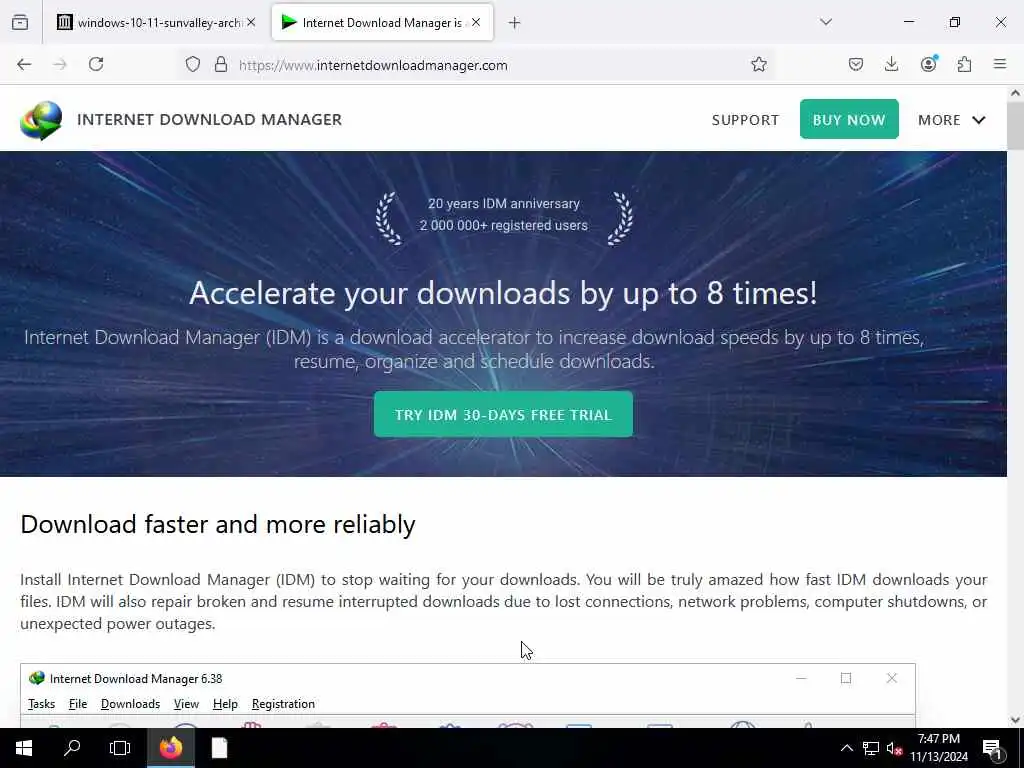Open the extensions puzzle piece icon

(x=965, y=64)
